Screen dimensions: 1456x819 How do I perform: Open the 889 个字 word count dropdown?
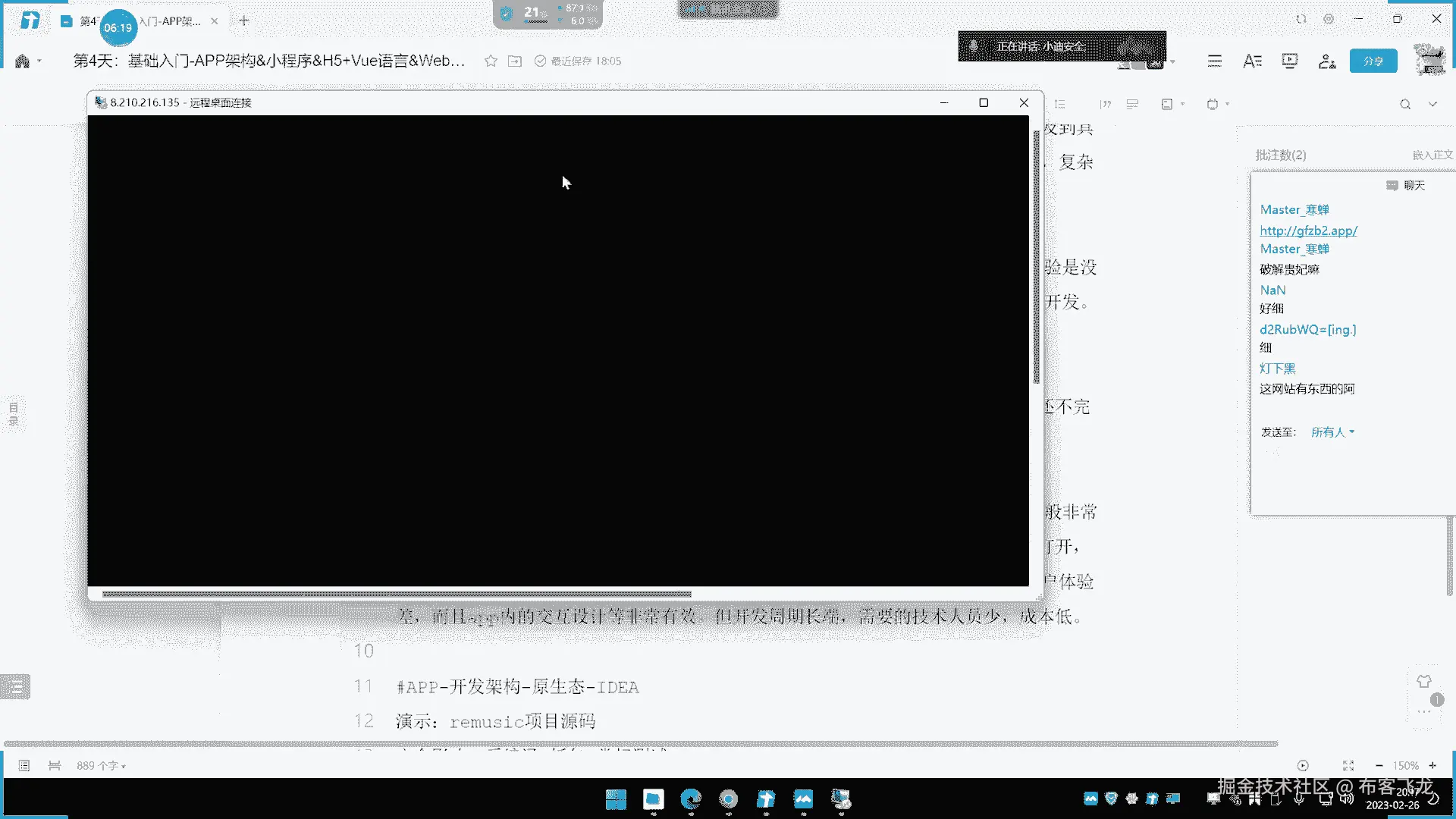101,766
